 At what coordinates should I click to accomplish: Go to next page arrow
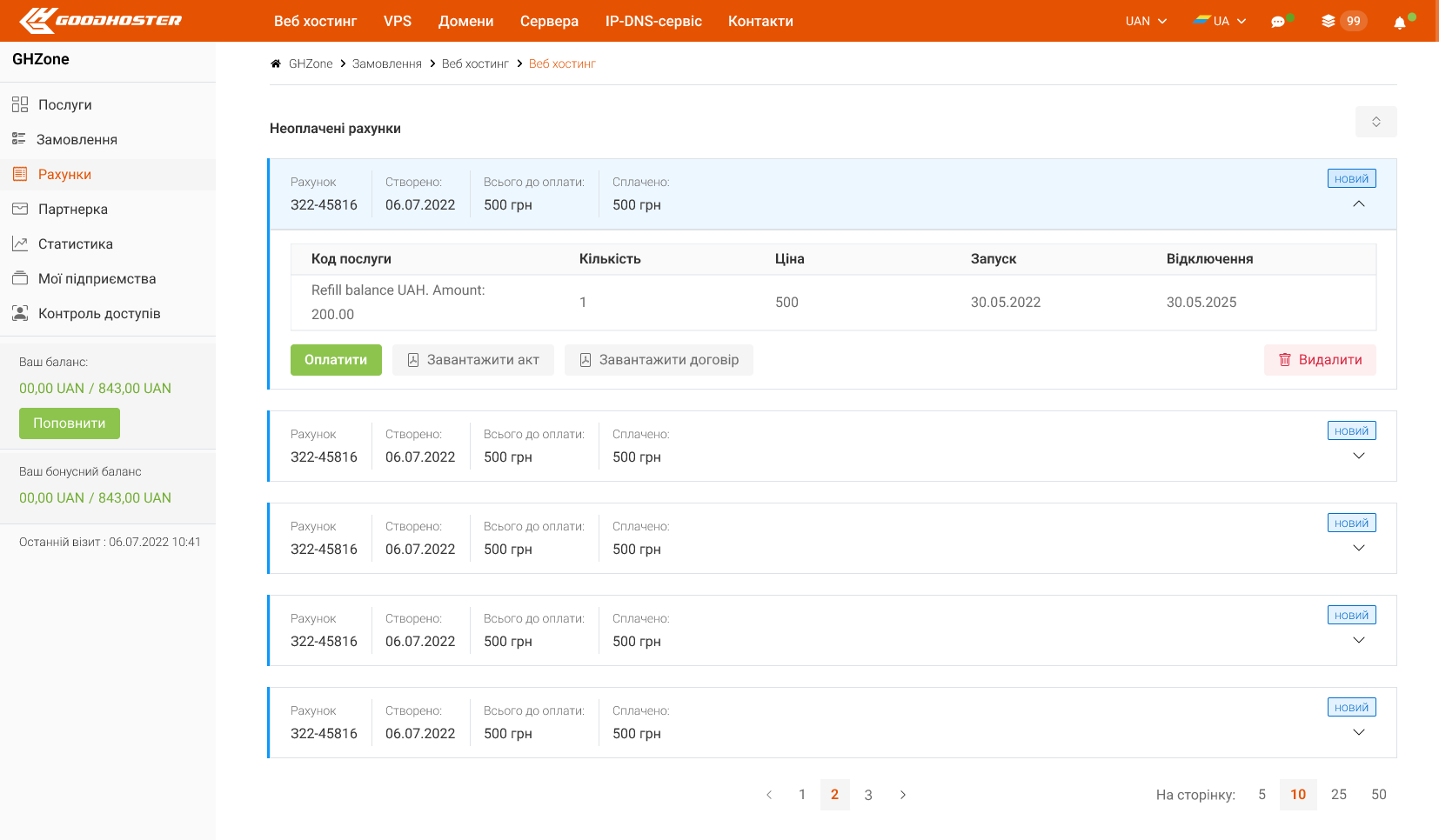tap(903, 795)
